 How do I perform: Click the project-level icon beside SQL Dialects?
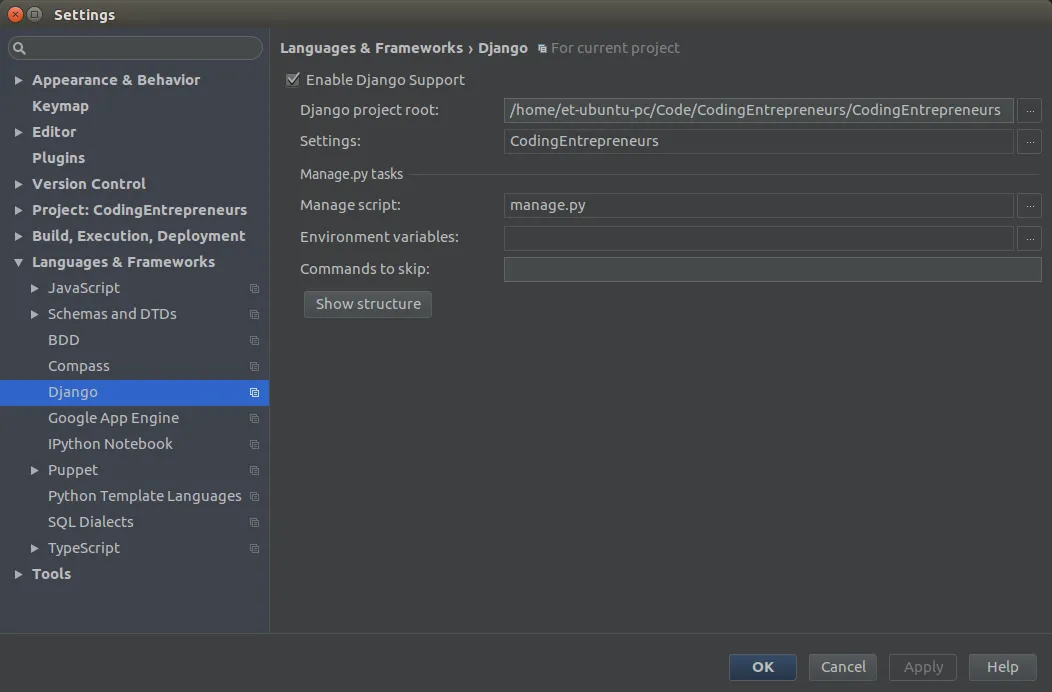254,522
